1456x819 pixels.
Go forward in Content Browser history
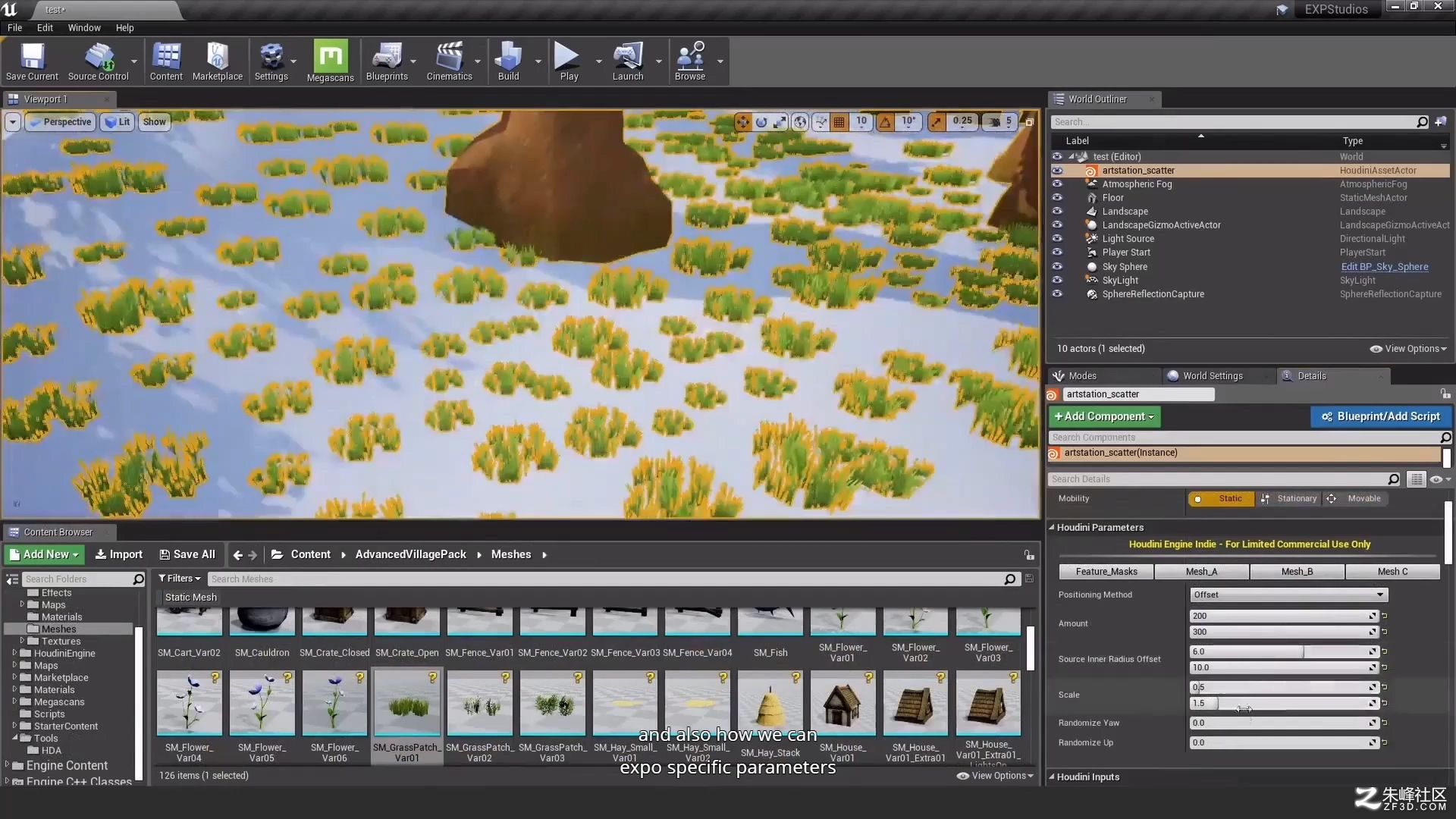coord(253,555)
